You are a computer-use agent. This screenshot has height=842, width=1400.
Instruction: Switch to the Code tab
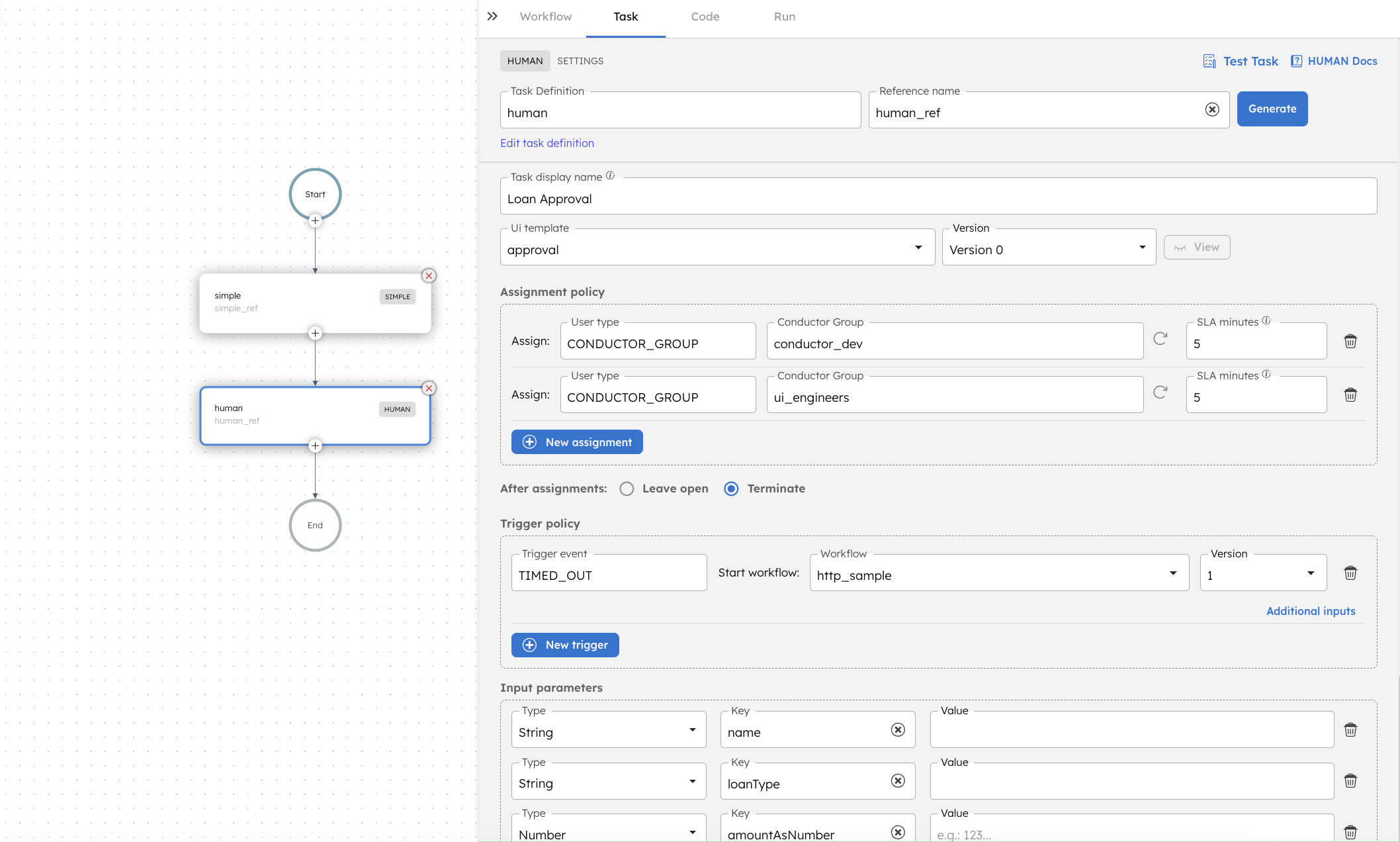705,17
